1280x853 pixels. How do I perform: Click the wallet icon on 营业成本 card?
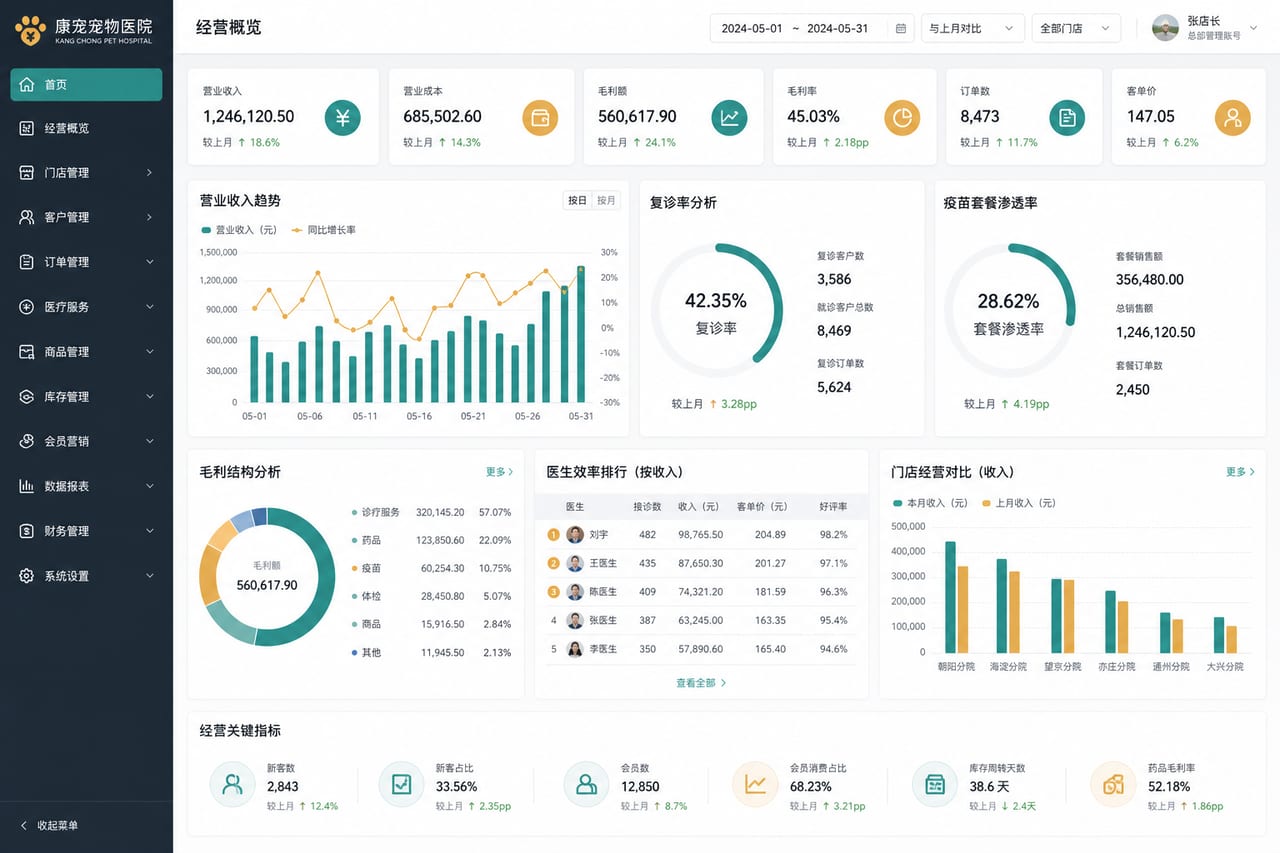540,118
